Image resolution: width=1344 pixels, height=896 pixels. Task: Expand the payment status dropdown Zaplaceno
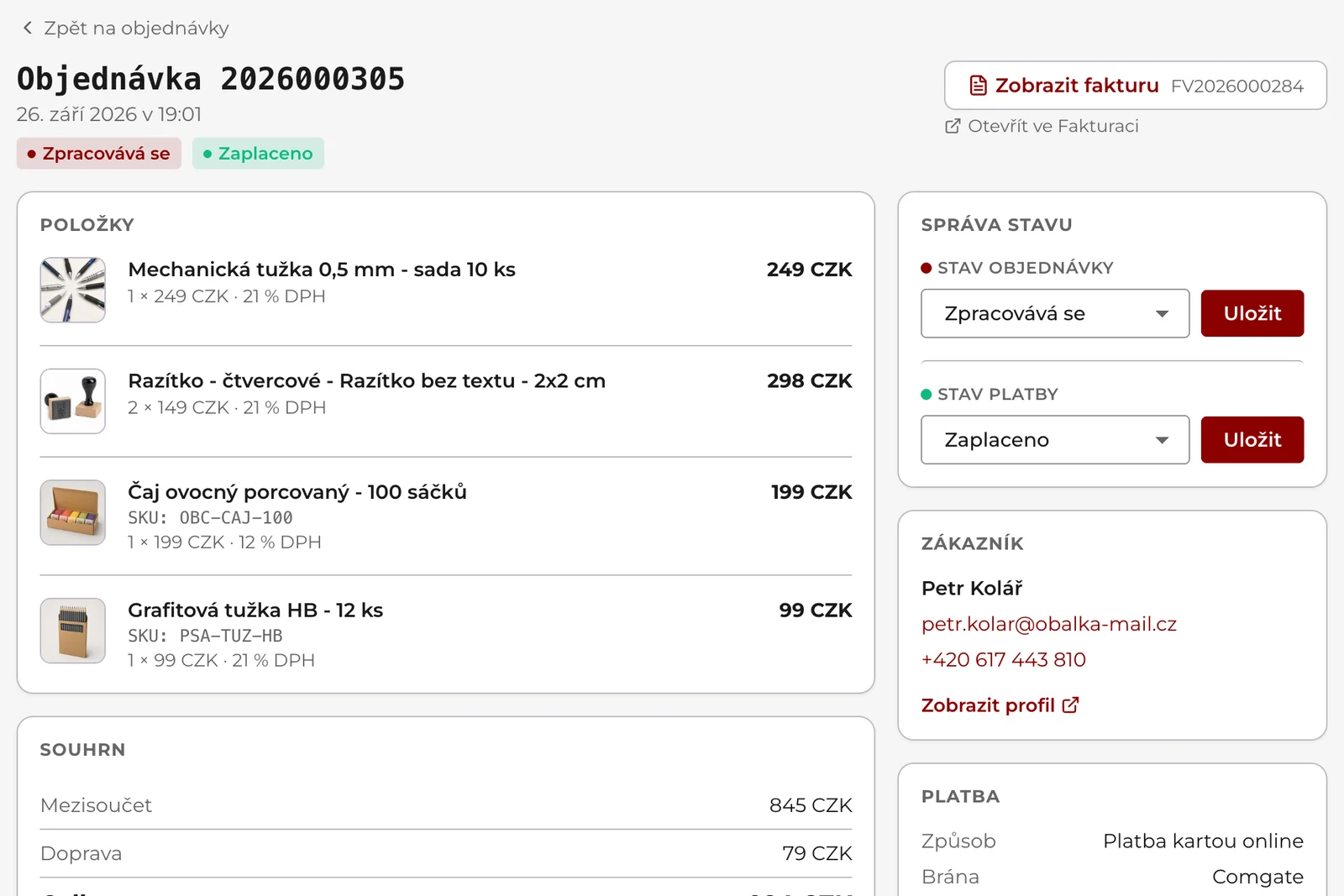[x=1055, y=440]
